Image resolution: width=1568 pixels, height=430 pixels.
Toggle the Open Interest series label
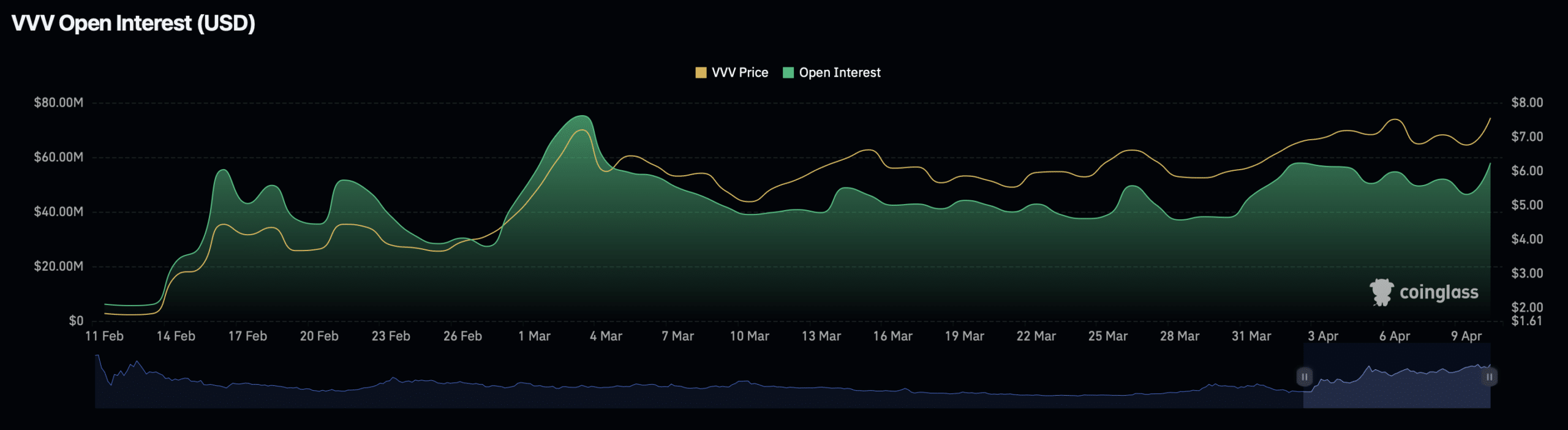coord(839,73)
